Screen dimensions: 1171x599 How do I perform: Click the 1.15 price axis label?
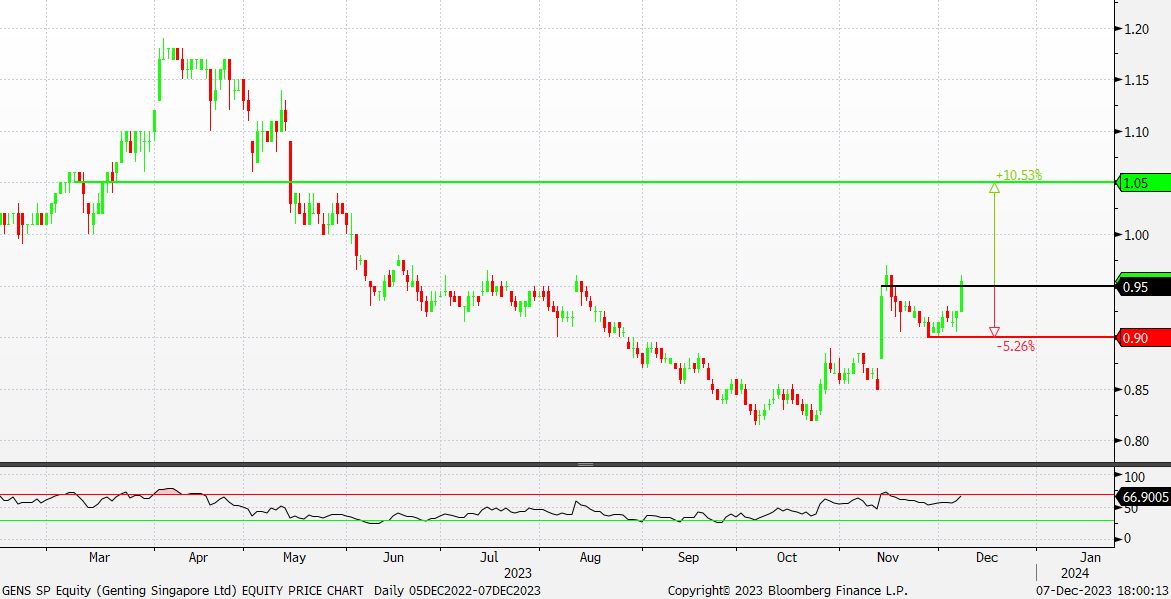pyautogui.click(x=1135, y=80)
